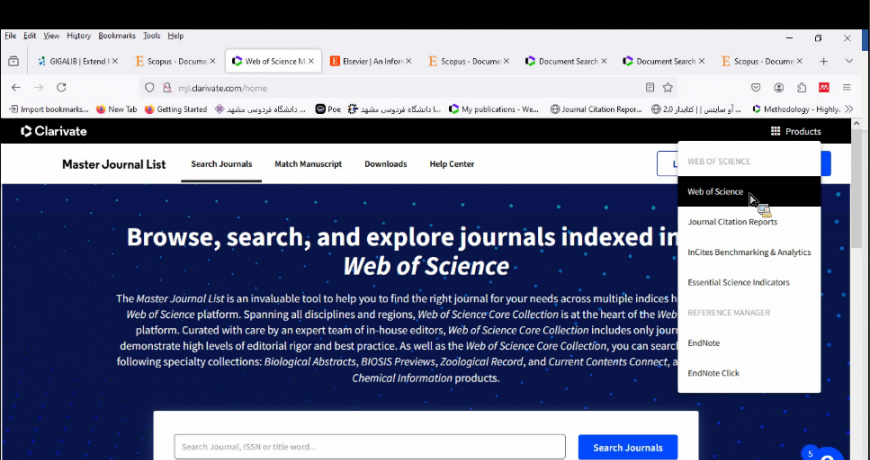Open the Help menu

tap(175, 36)
